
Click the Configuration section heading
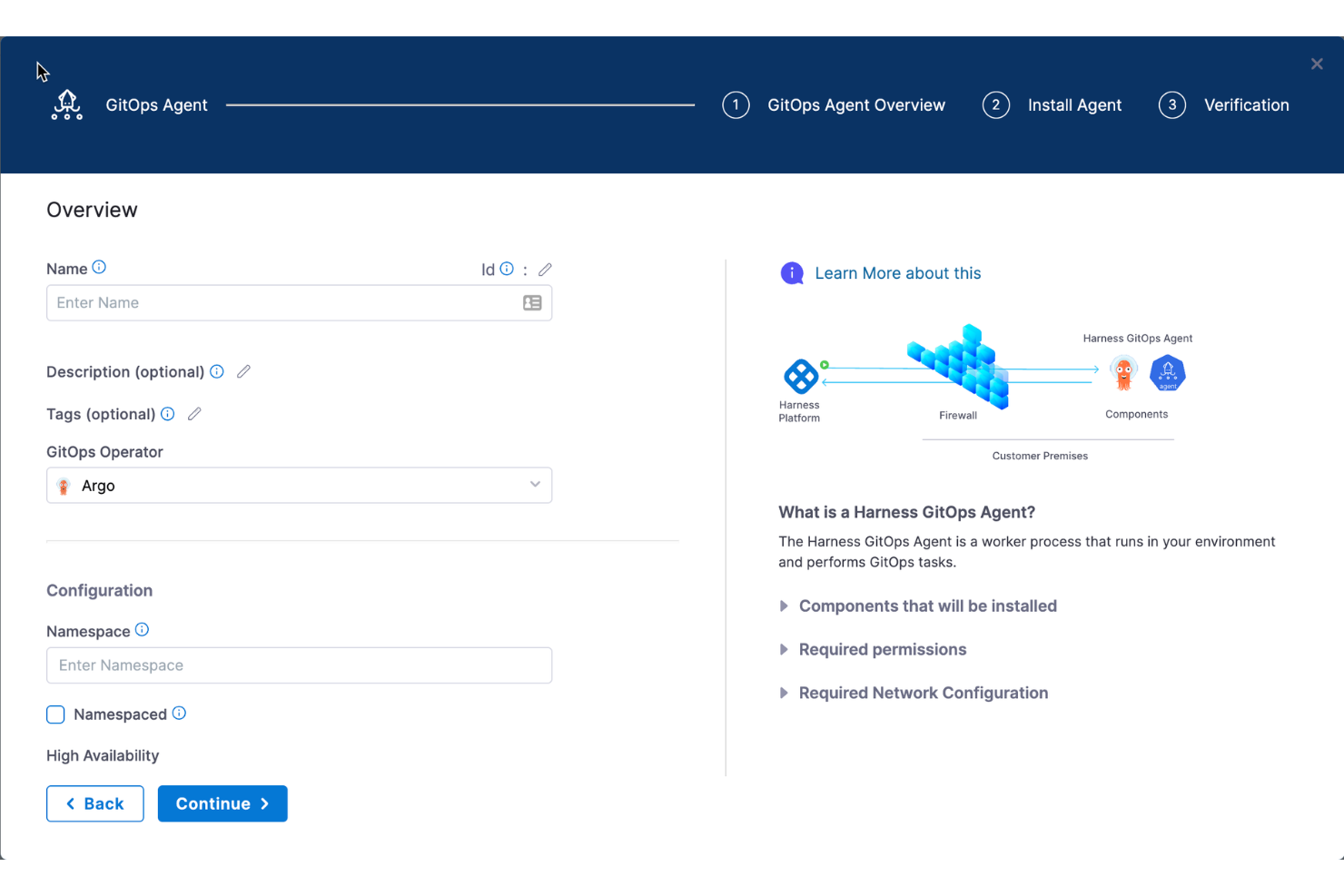[x=100, y=590]
